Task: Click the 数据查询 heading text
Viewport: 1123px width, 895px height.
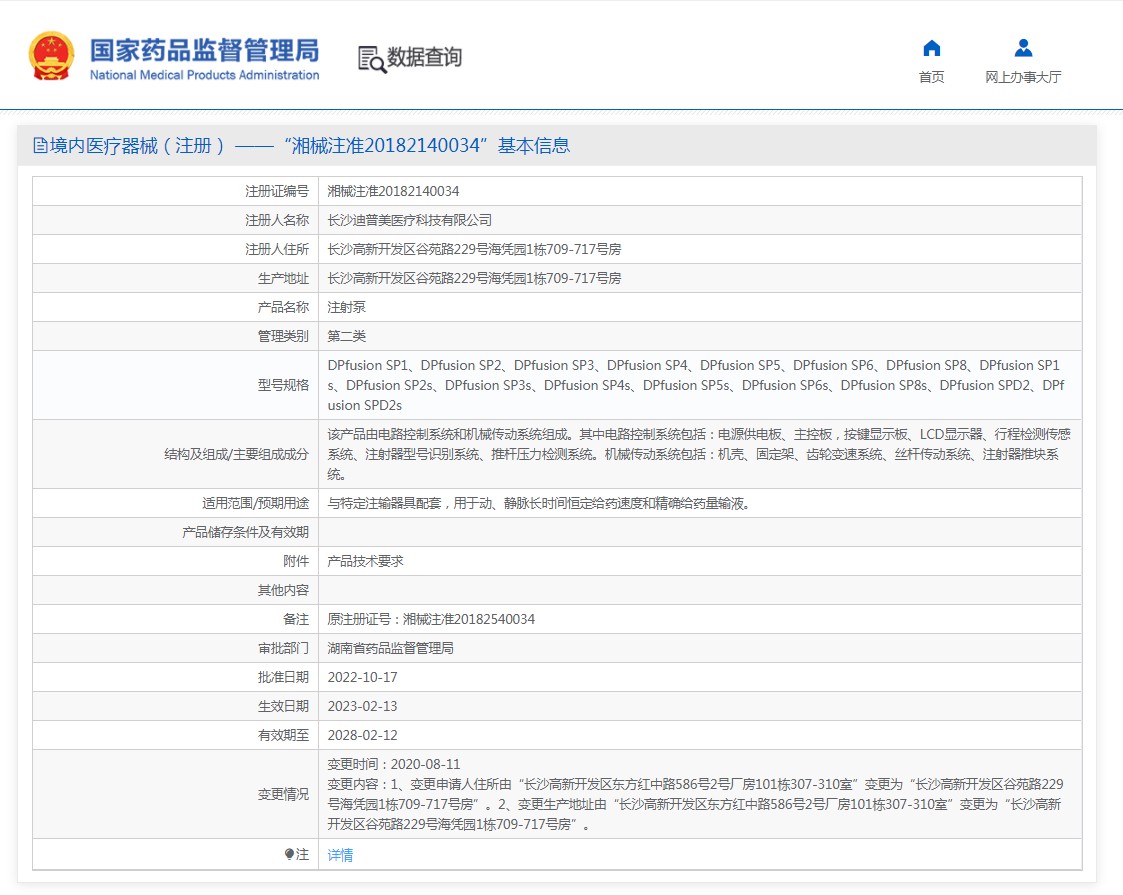Action: tap(425, 57)
